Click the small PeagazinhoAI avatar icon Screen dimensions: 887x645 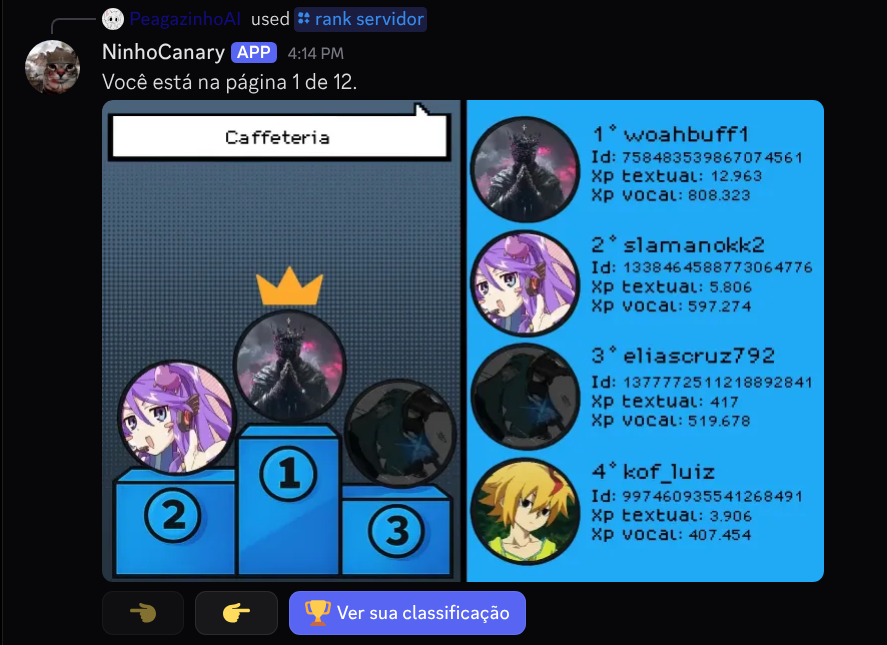(x=113, y=19)
